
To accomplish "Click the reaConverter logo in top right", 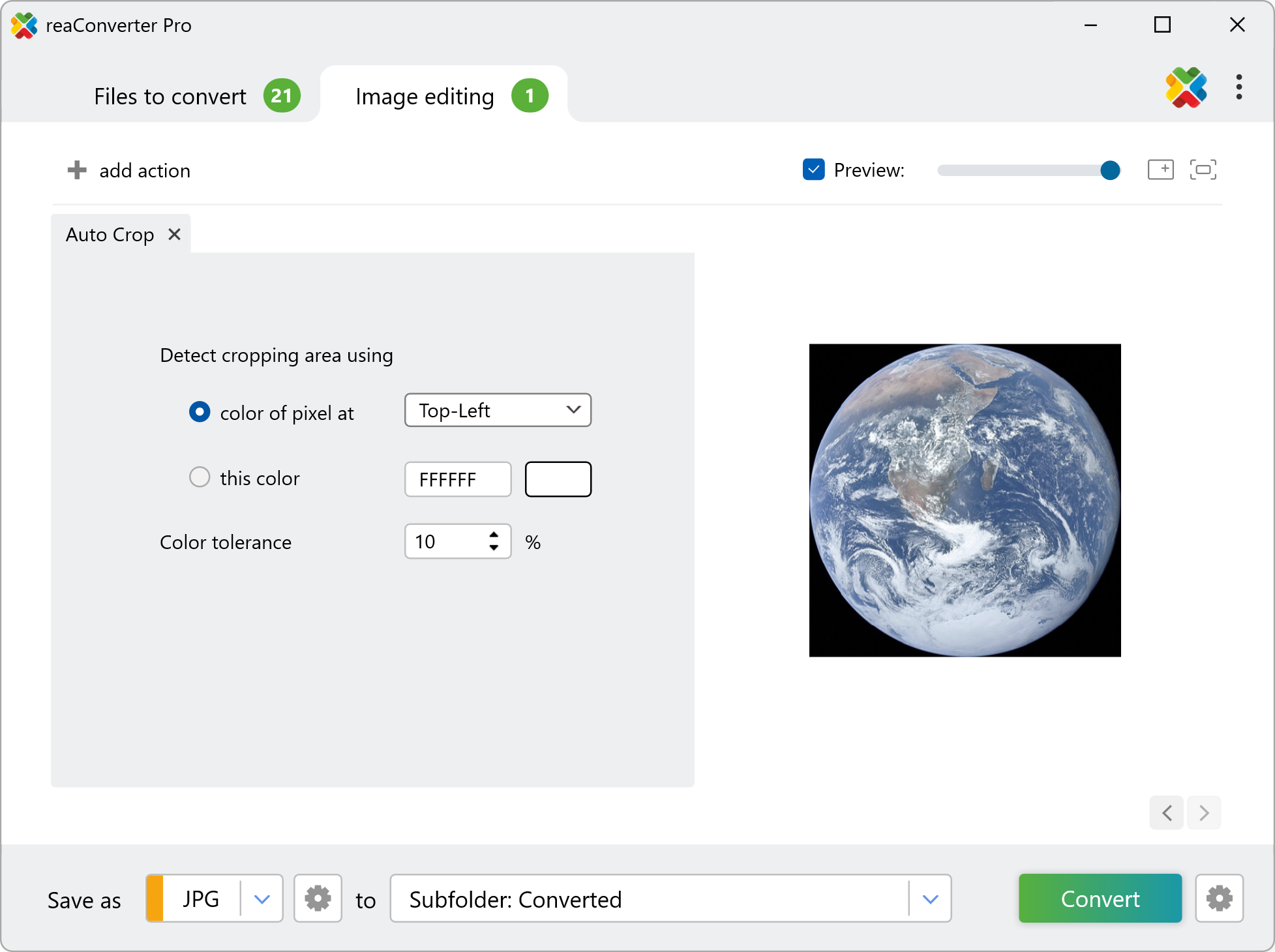I will point(1186,87).
